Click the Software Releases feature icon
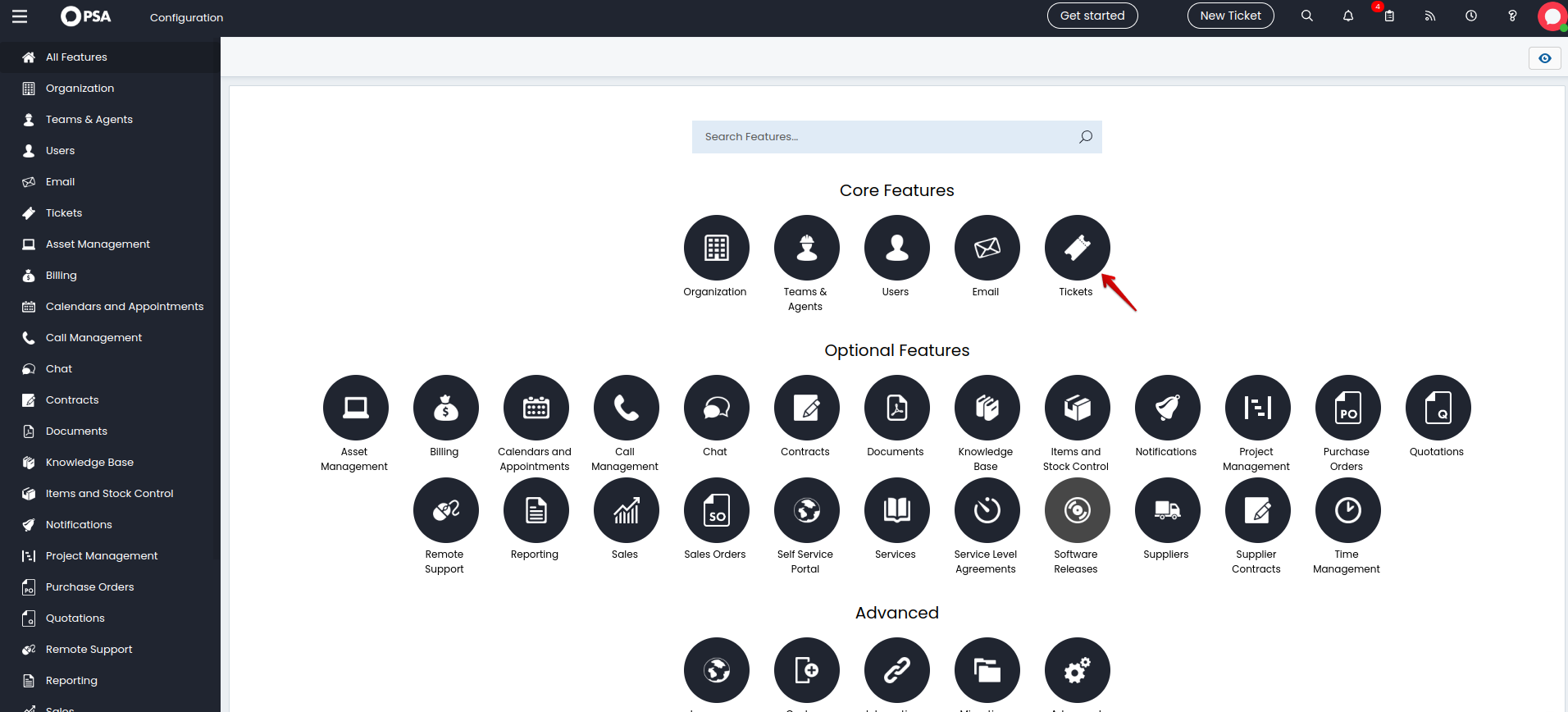 [1077, 510]
